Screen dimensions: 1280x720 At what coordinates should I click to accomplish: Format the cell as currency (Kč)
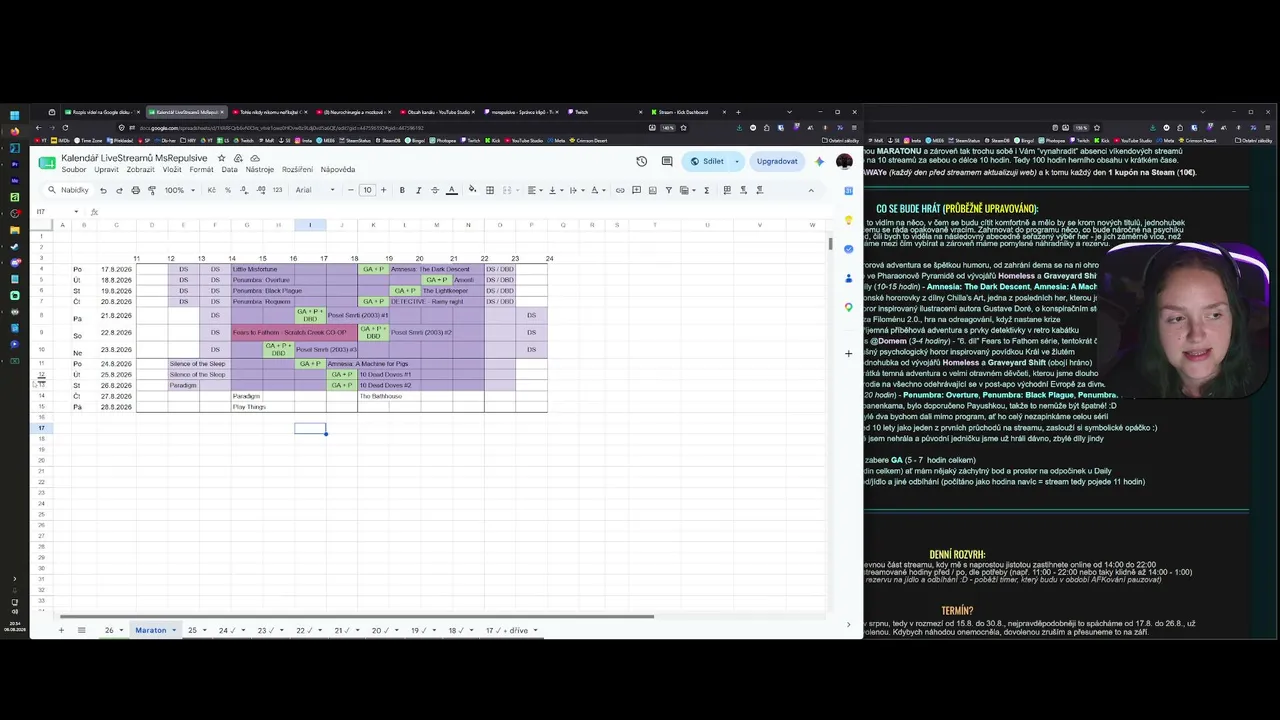coord(212,190)
